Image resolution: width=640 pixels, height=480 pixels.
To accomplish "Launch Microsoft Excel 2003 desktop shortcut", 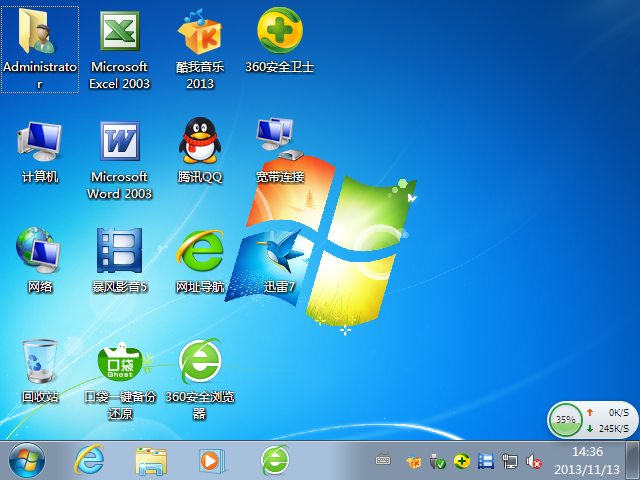I will coord(119,34).
